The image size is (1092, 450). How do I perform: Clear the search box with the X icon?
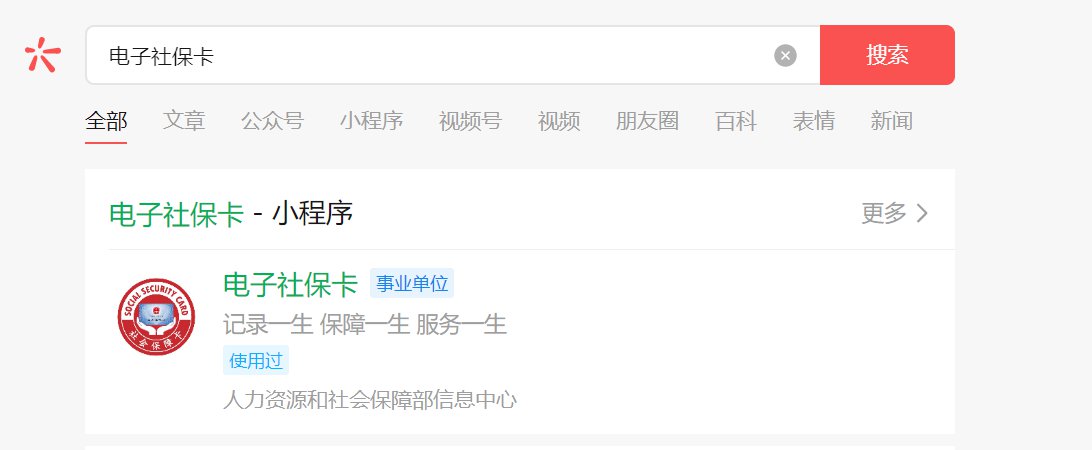pos(785,55)
